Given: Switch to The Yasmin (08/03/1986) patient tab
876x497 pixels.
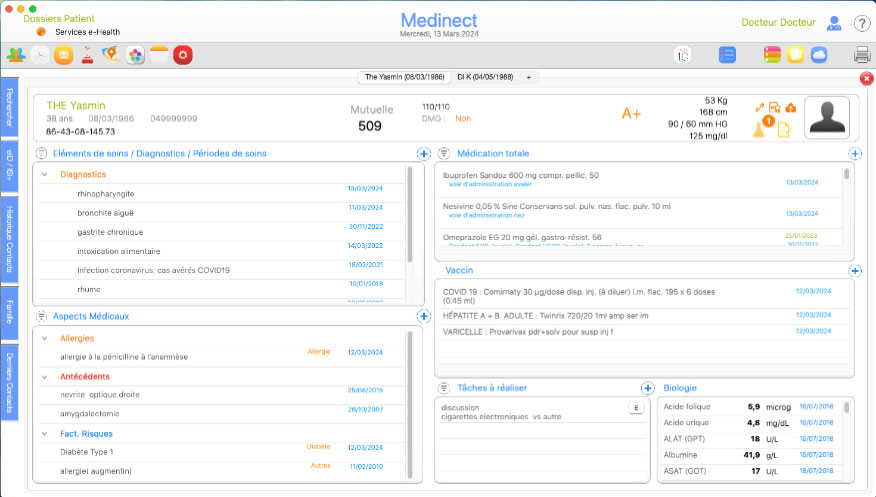Looking at the screenshot, I should click(404, 77).
